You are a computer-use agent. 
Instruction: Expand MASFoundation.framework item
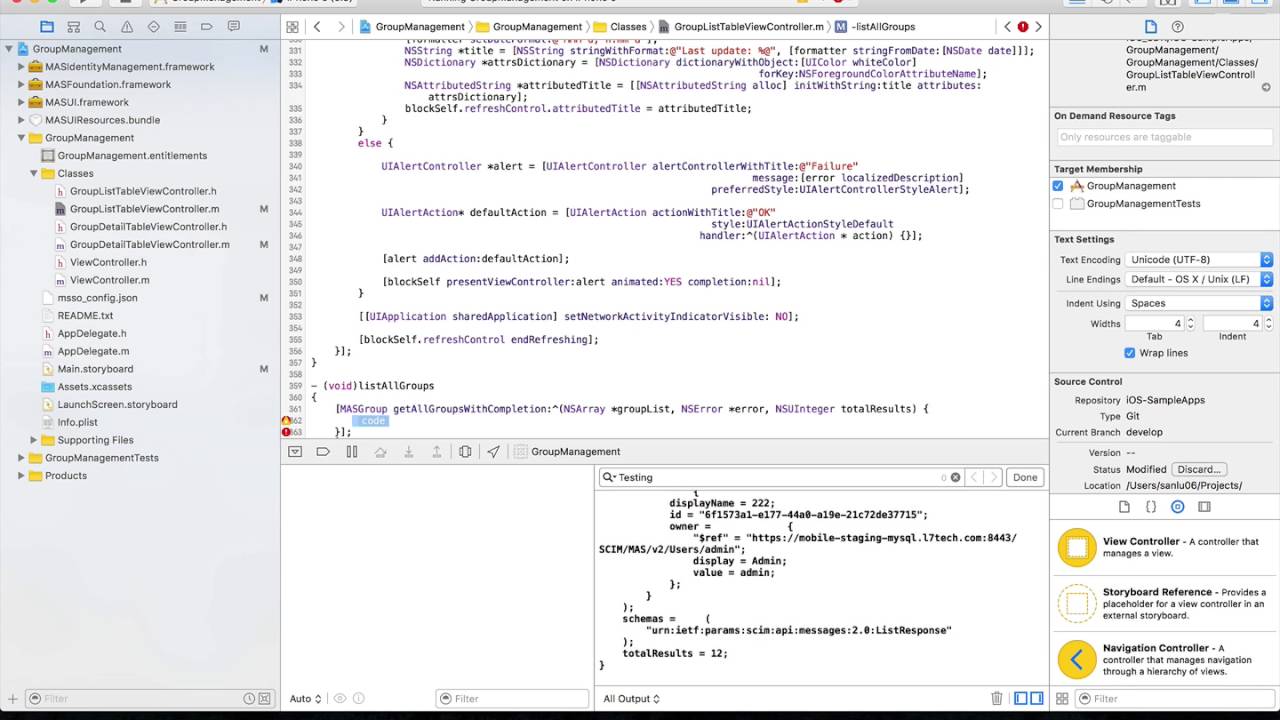[21, 85]
